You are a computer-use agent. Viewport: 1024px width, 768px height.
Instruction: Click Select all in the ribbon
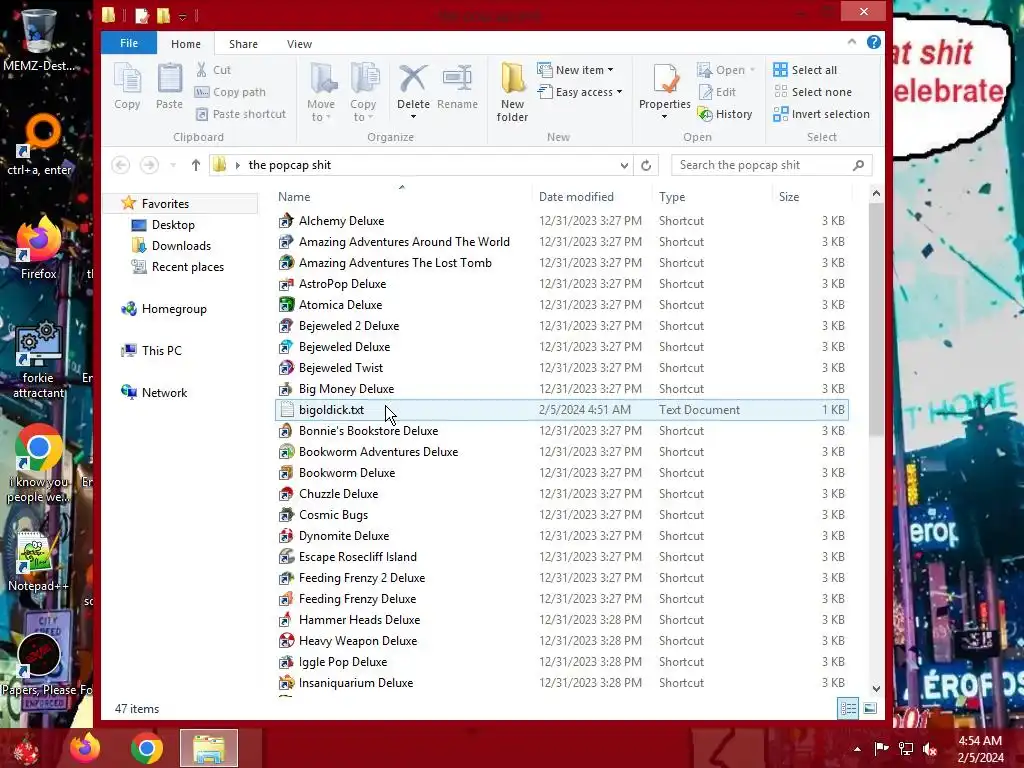805,70
